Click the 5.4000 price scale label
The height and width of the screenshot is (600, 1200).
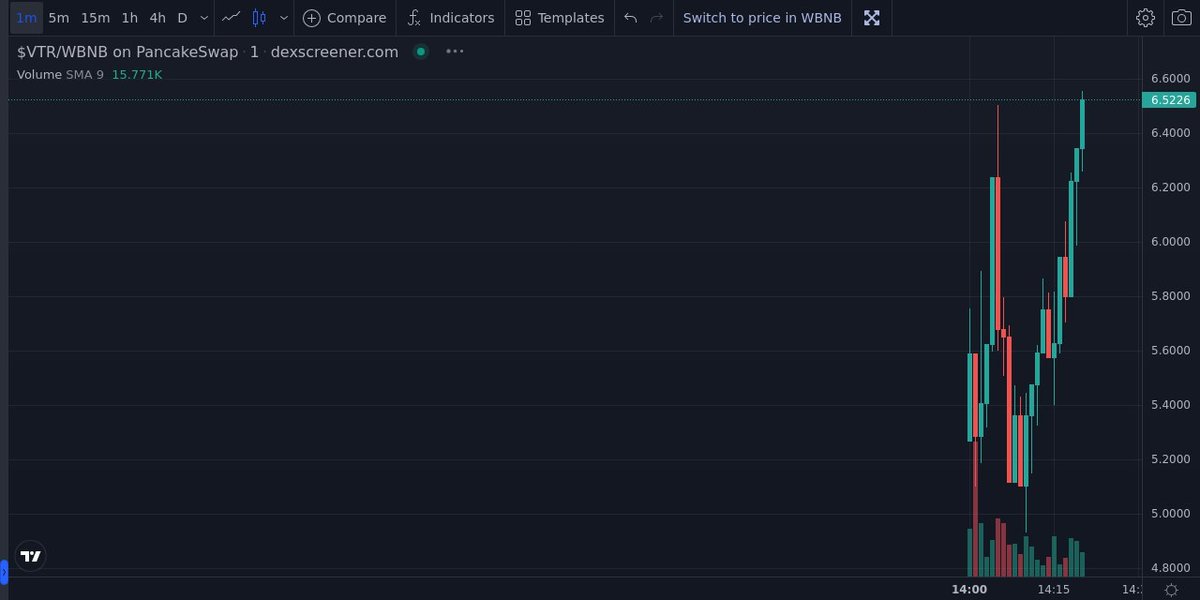1170,405
